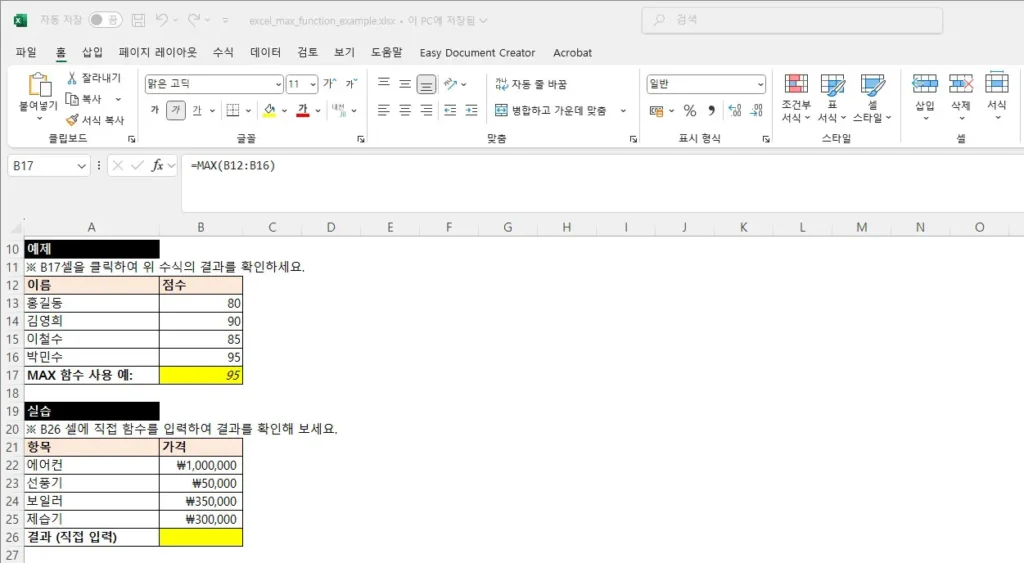Open the number format dropdown (일반)
The width and height of the screenshot is (1024, 563).
(x=760, y=84)
